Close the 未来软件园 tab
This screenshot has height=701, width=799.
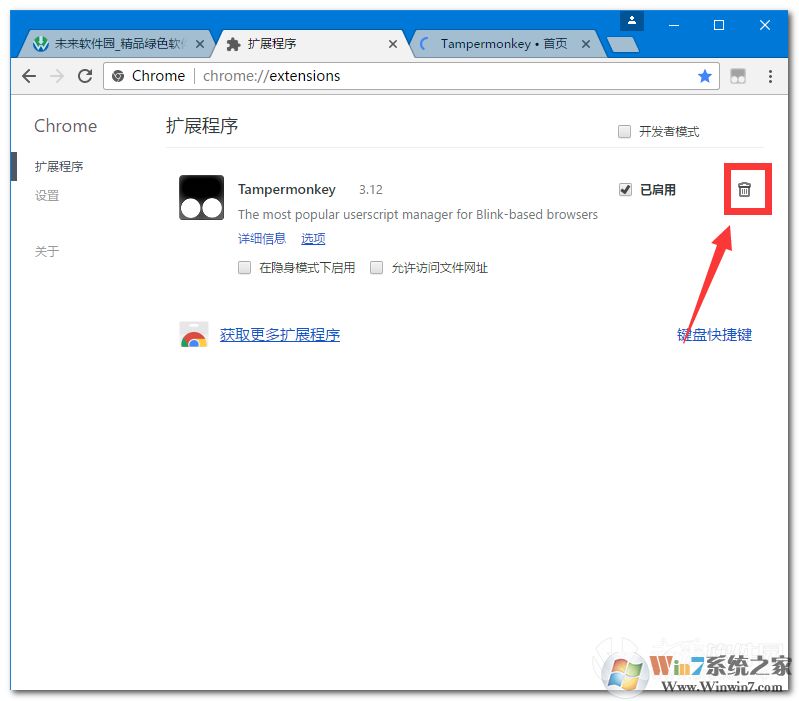[200, 44]
